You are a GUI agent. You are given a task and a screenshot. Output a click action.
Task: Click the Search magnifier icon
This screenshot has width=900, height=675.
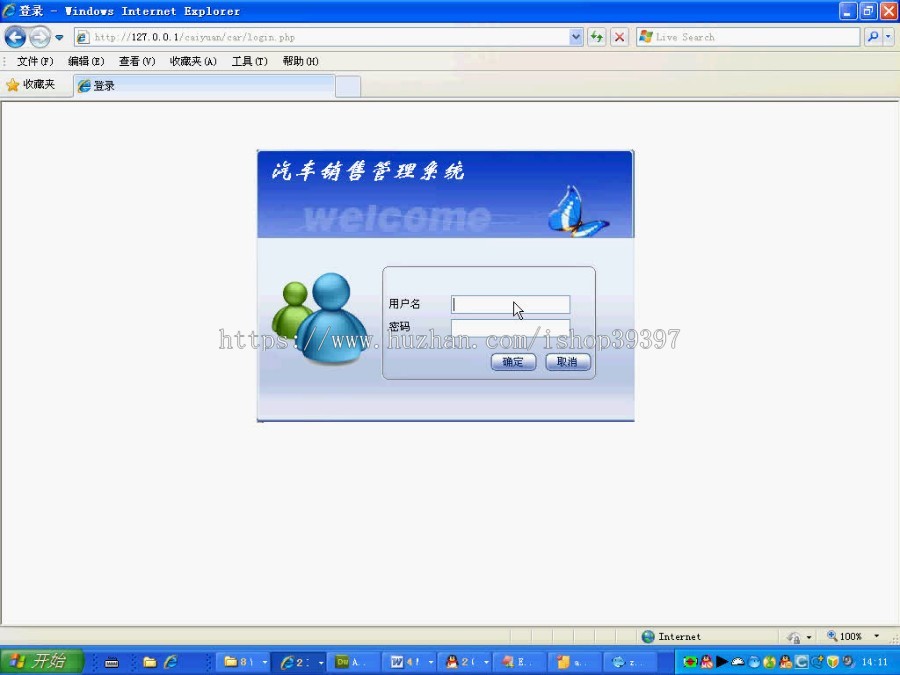pos(872,37)
